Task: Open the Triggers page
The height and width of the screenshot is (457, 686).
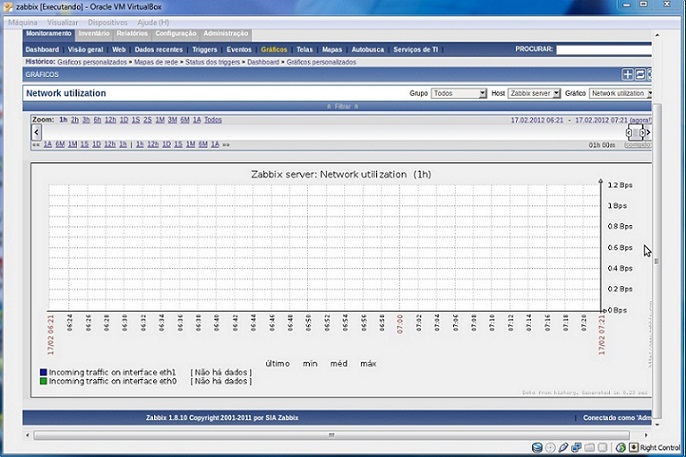Action: click(204, 50)
